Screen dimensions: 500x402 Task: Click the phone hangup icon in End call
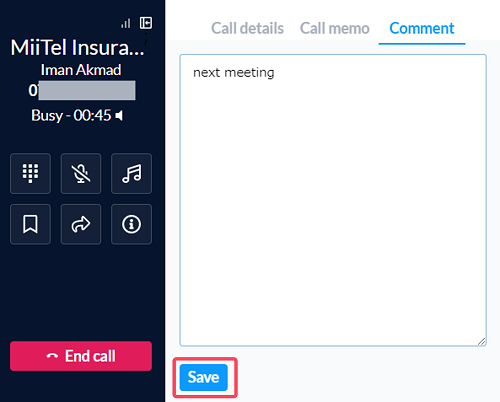52,356
